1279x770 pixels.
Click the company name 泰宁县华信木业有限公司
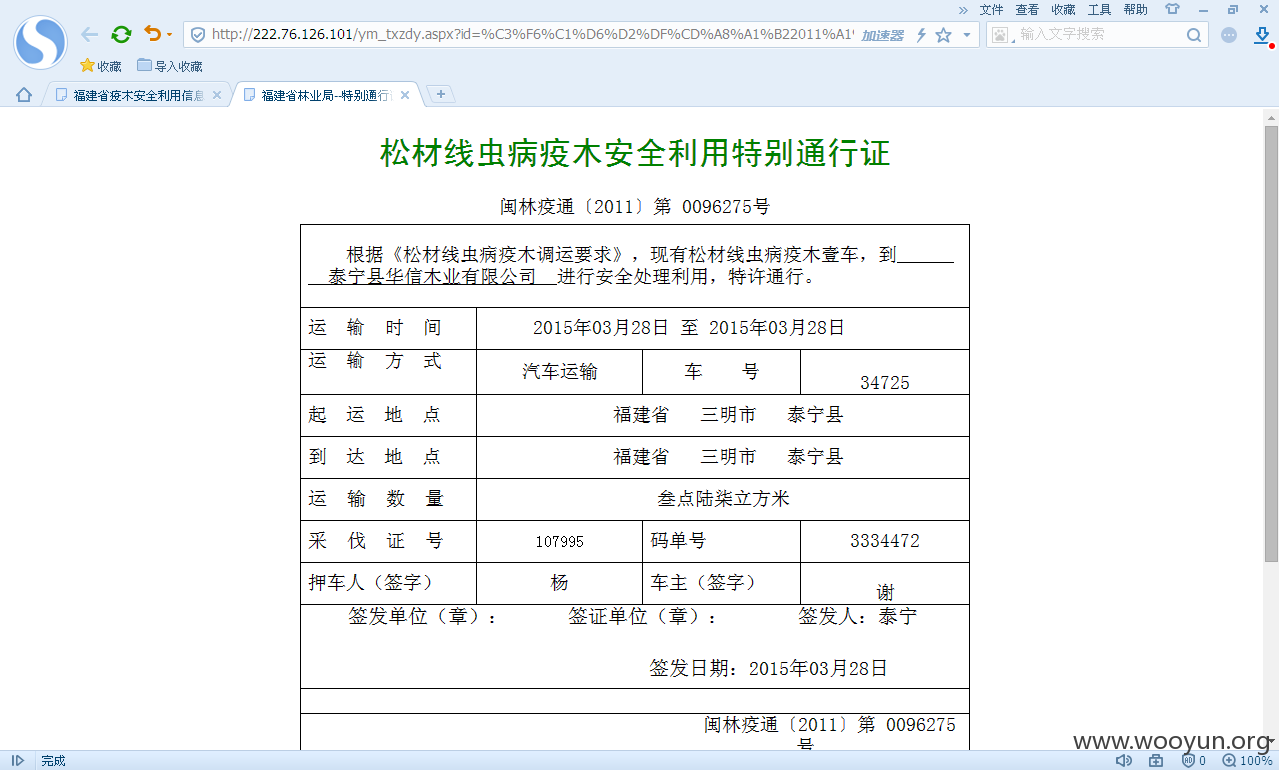[432, 276]
